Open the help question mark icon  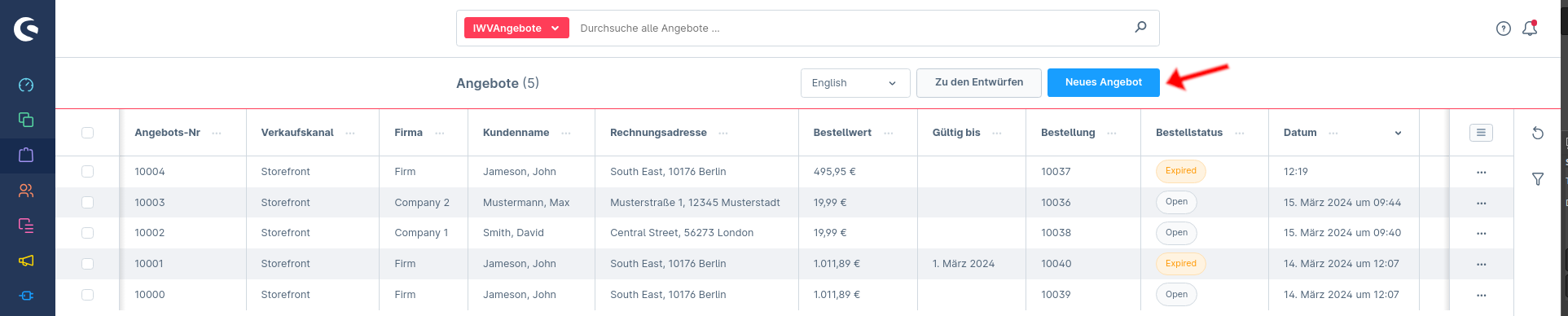(1504, 29)
